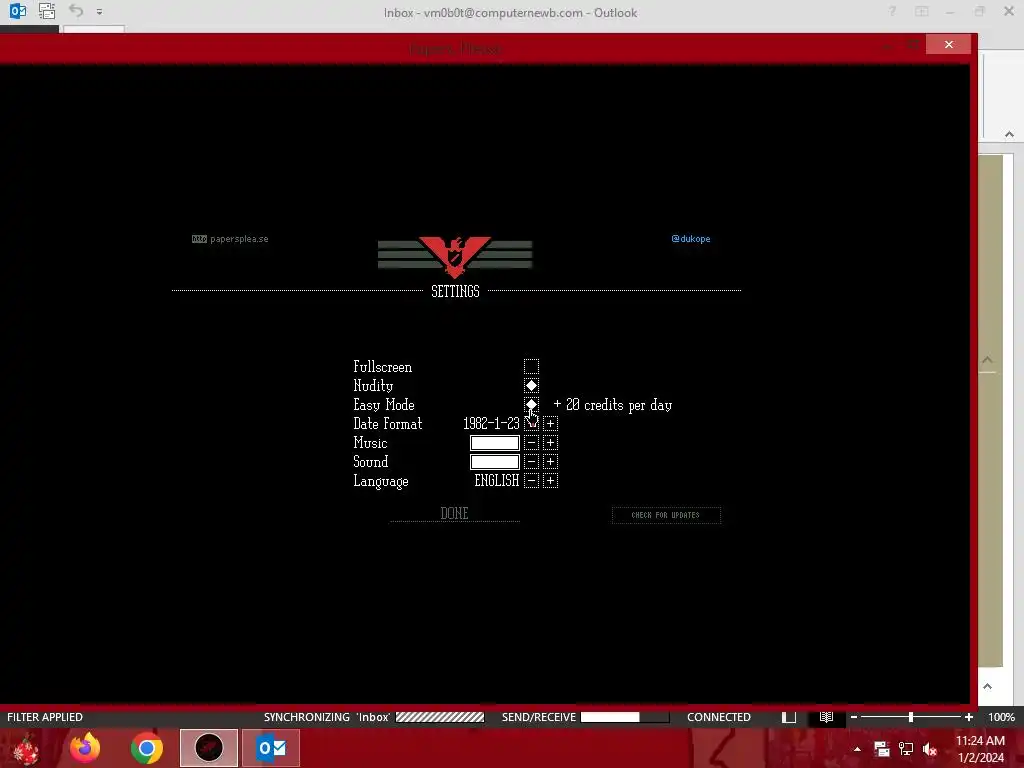The height and width of the screenshot is (768, 1024).
Task: Switch to previous Language using minus
Action: coord(531,481)
